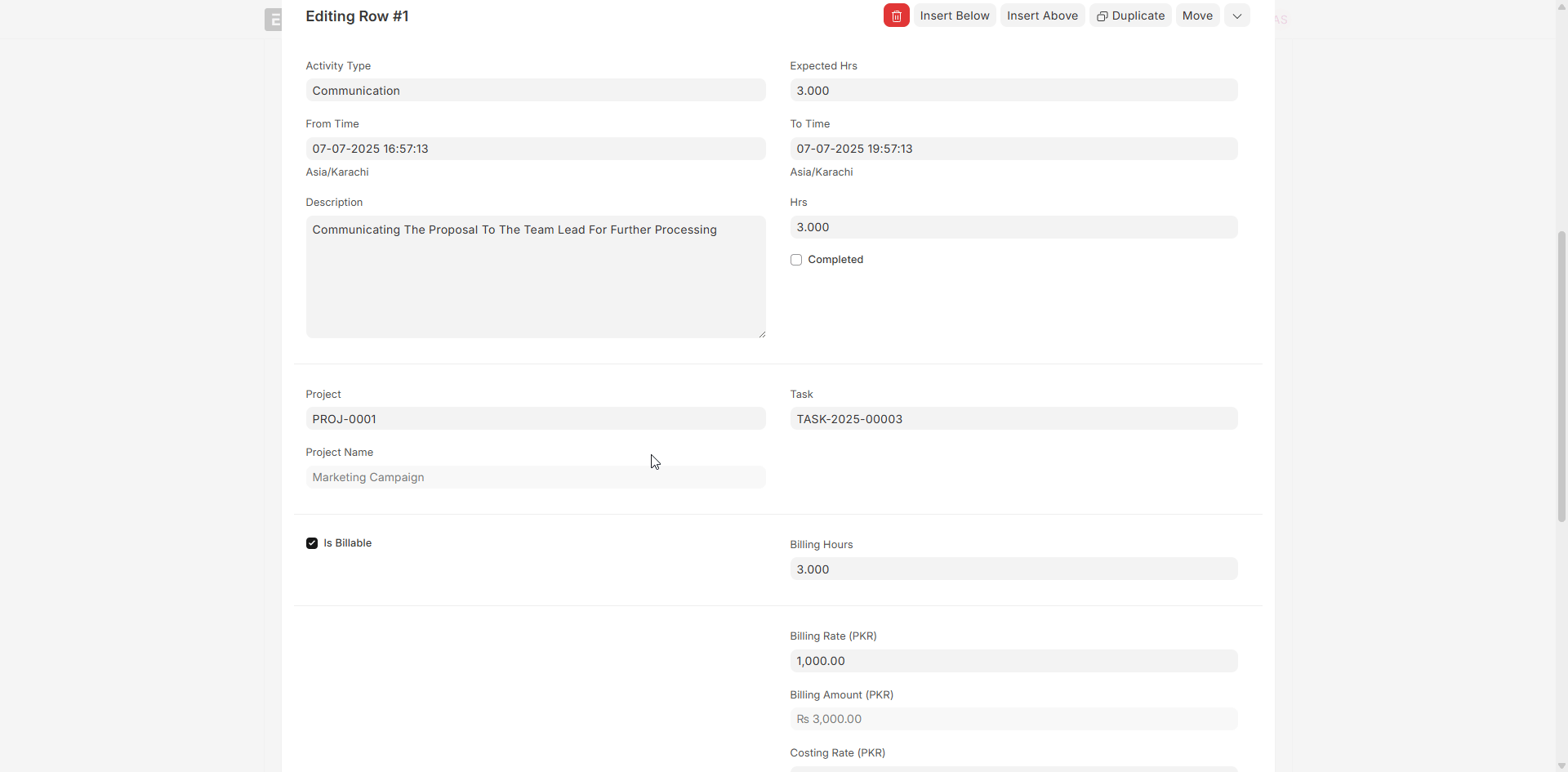Image resolution: width=1568 pixels, height=772 pixels.
Task: Click the To Time date field
Action: pos(1013,149)
